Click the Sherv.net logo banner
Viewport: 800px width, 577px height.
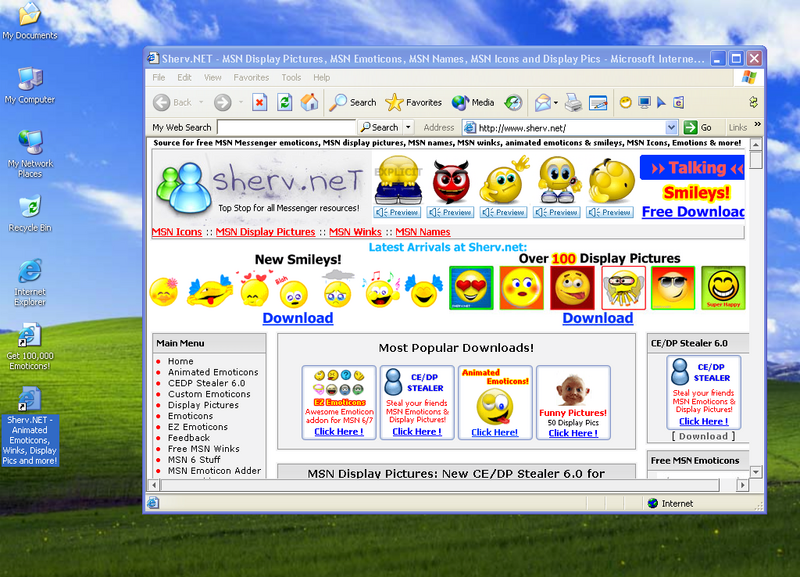pyautogui.click(x=262, y=188)
